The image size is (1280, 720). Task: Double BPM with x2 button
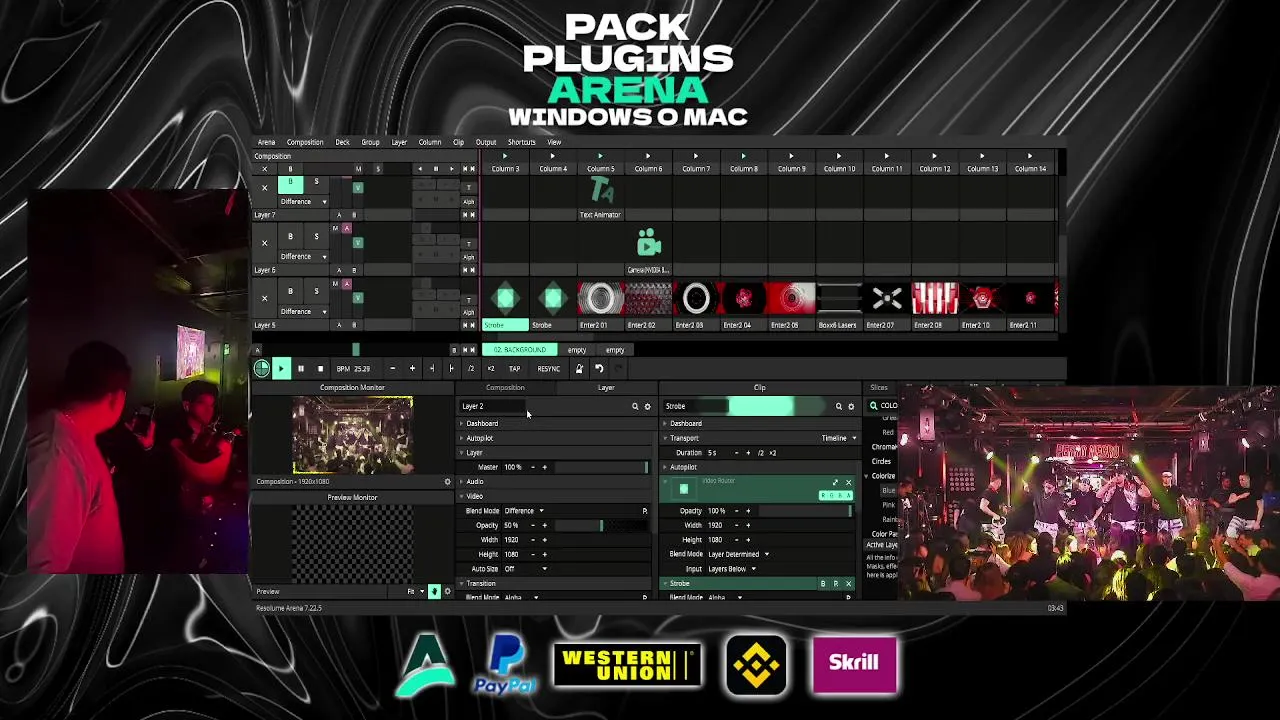pyautogui.click(x=490, y=369)
